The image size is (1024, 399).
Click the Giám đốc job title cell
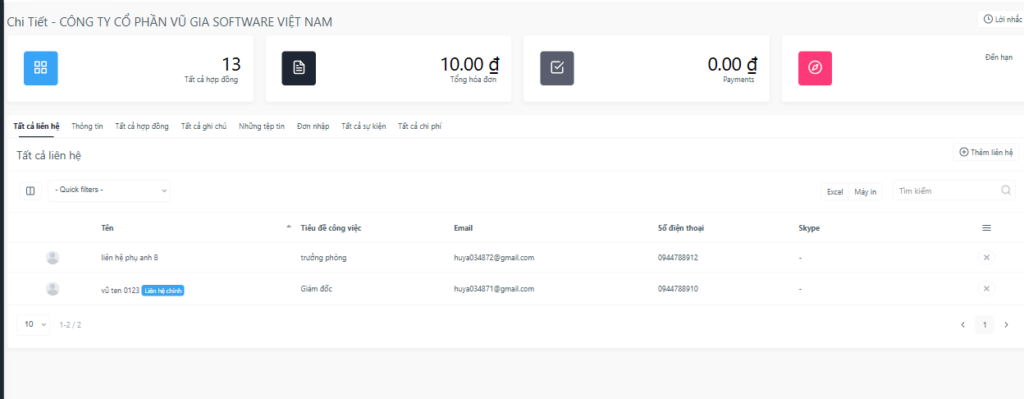coord(316,289)
